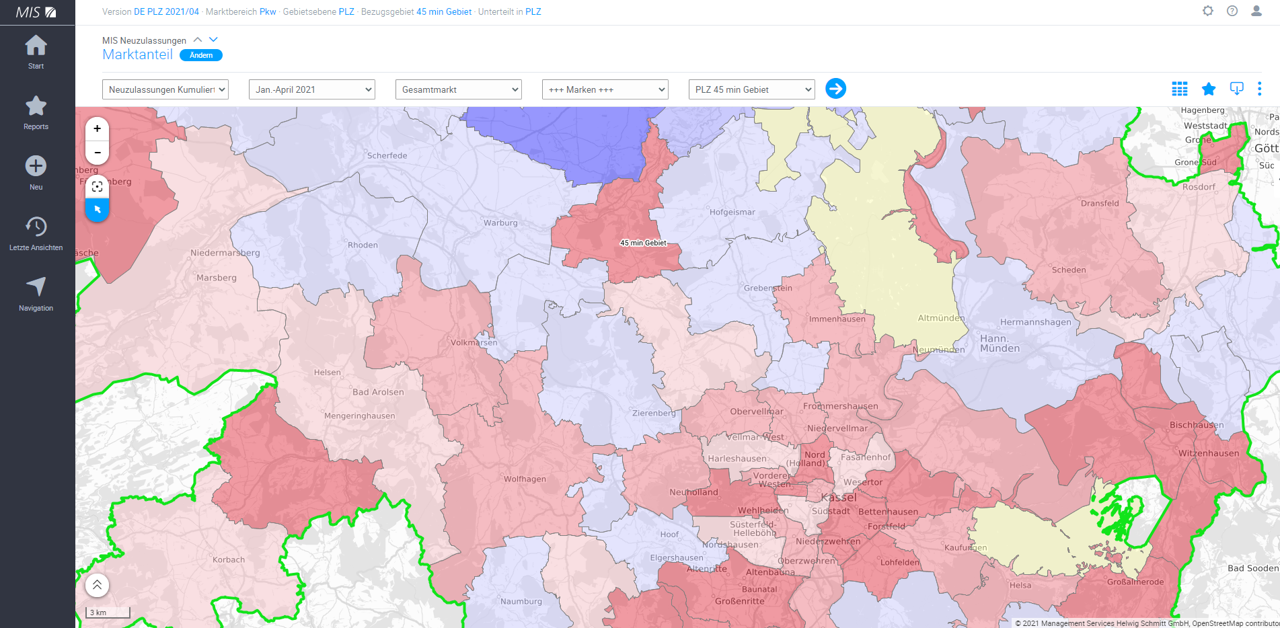Fit map to area extent

point(97,186)
